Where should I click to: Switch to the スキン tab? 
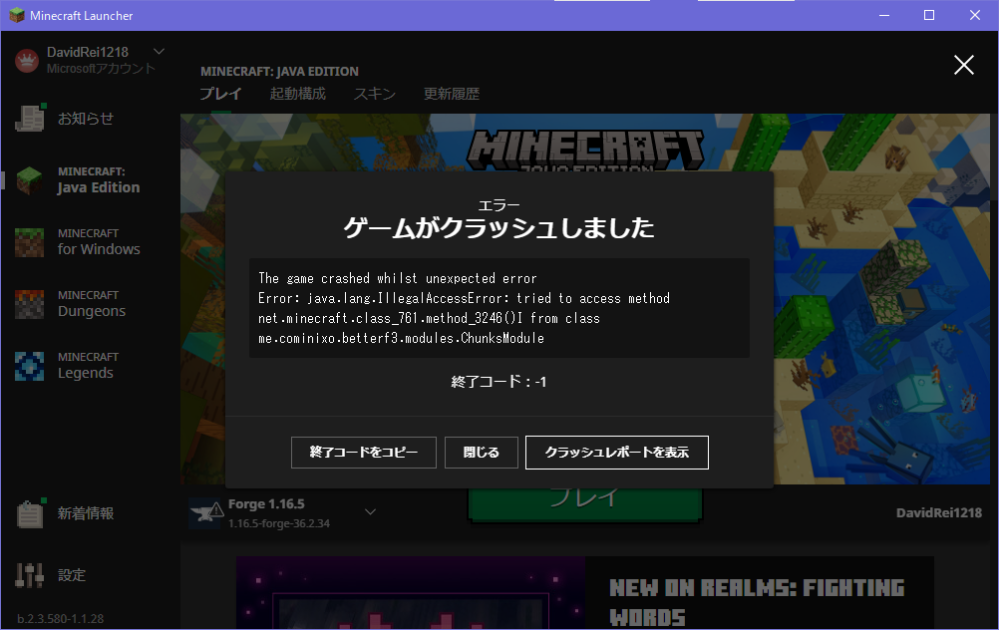[x=375, y=94]
